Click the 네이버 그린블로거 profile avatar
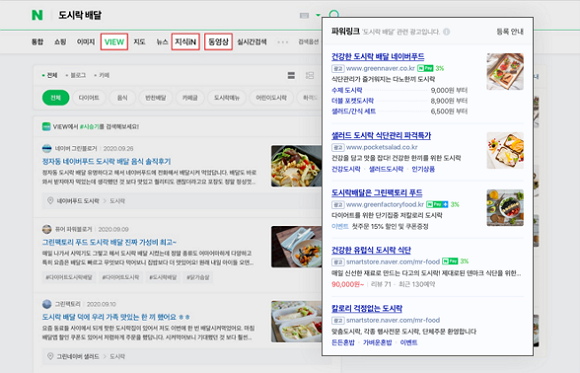 [x=47, y=148]
